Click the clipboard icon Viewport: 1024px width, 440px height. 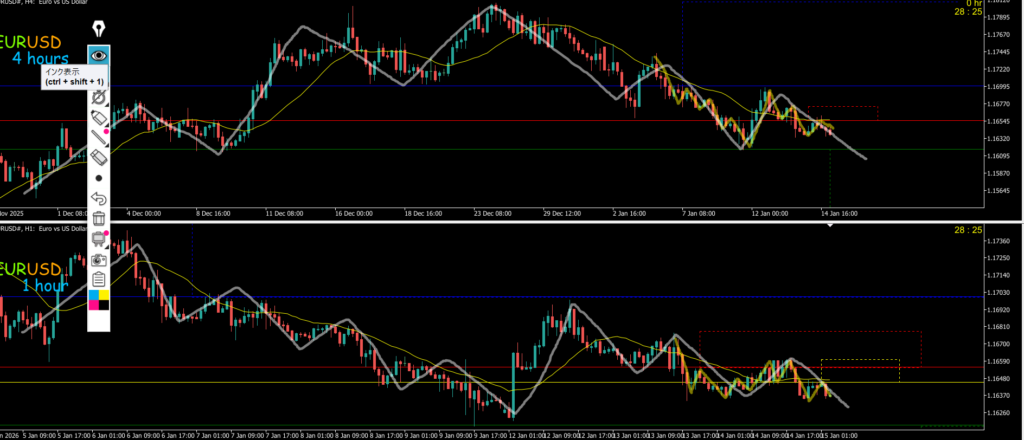coord(98,279)
